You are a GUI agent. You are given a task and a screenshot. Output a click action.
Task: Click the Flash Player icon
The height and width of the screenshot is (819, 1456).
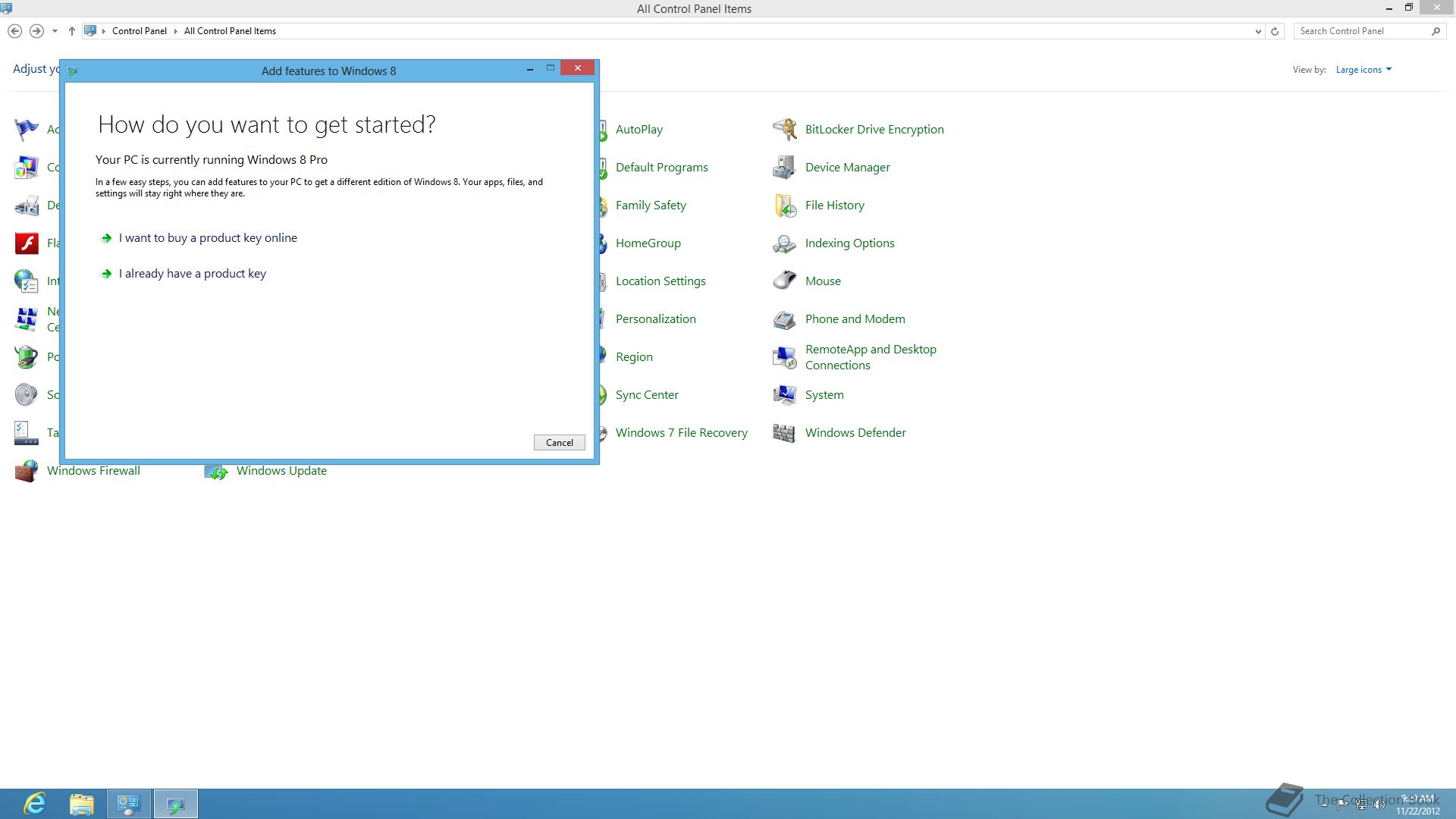point(27,243)
